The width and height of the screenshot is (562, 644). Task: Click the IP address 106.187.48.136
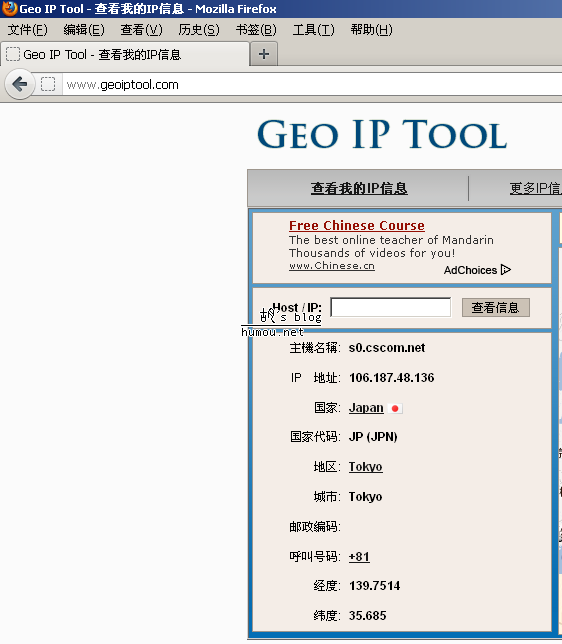[392, 378]
